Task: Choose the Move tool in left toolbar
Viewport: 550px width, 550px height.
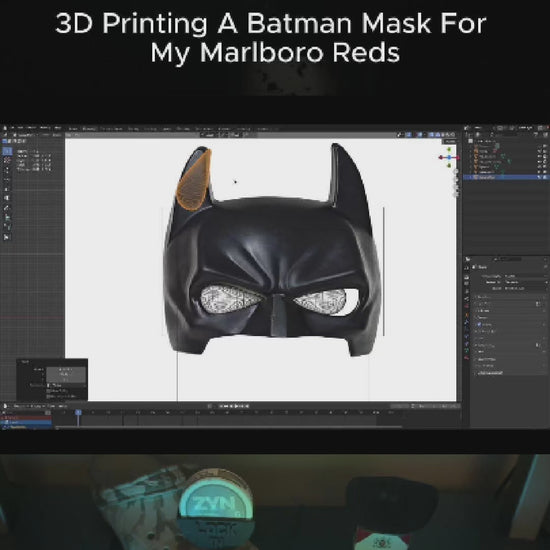Action: (7, 170)
